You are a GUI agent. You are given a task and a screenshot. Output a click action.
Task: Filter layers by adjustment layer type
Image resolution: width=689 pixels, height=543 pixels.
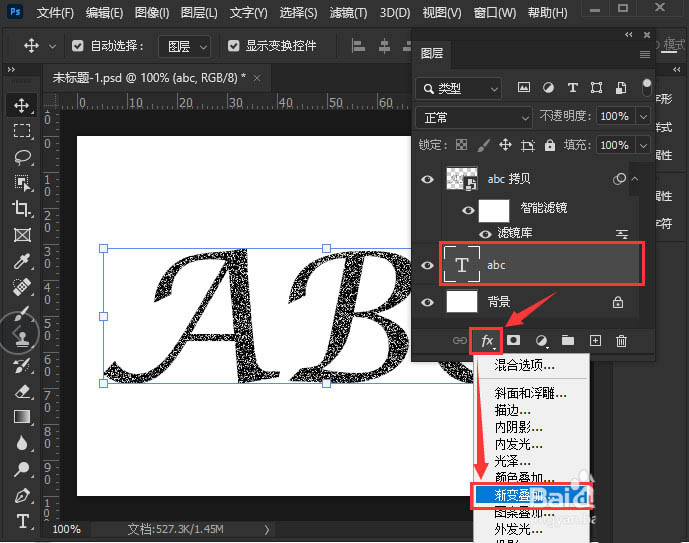(x=548, y=87)
